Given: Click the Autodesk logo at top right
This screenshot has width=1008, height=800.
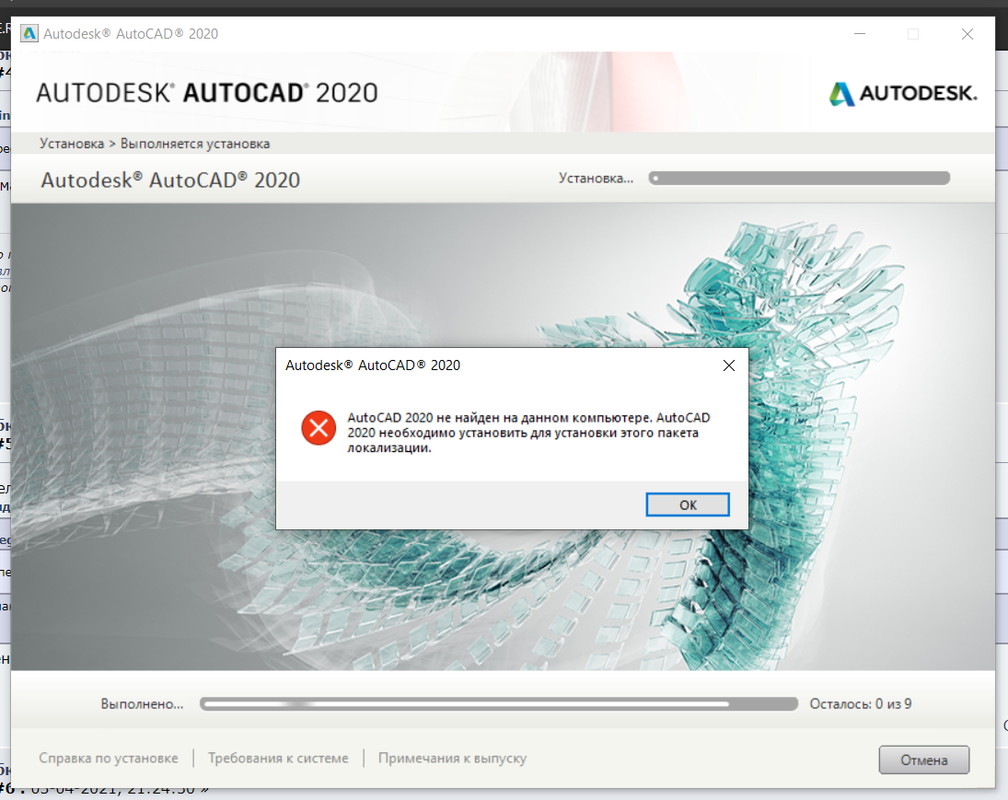Looking at the screenshot, I should point(903,94).
